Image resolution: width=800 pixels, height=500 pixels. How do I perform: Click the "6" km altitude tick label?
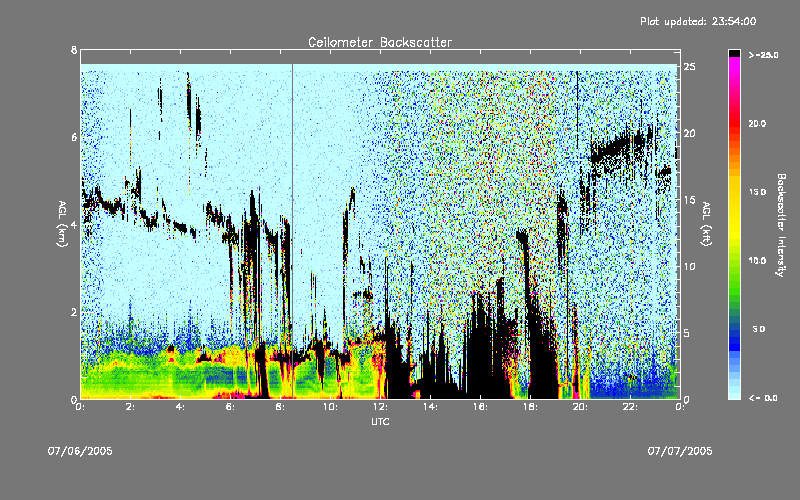point(74,138)
